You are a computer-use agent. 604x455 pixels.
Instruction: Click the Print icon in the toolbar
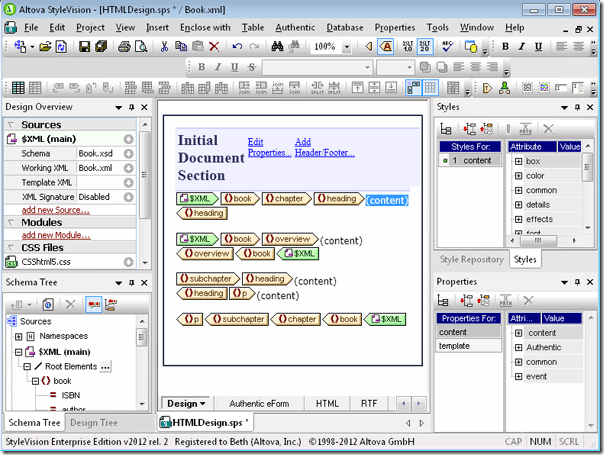point(122,47)
